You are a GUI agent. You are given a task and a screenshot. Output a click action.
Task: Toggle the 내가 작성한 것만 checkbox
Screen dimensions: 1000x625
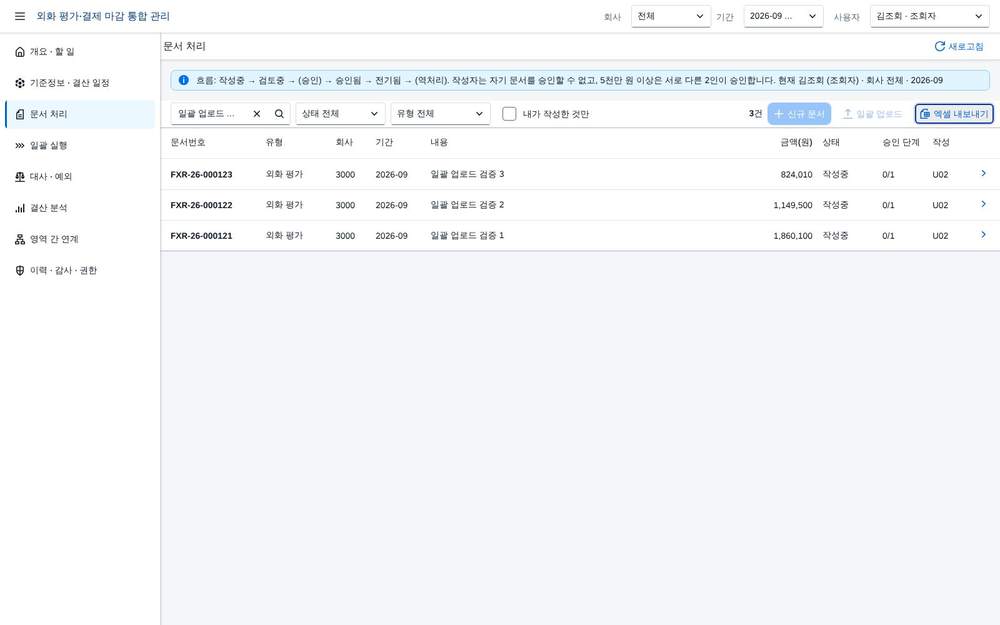[x=509, y=114]
